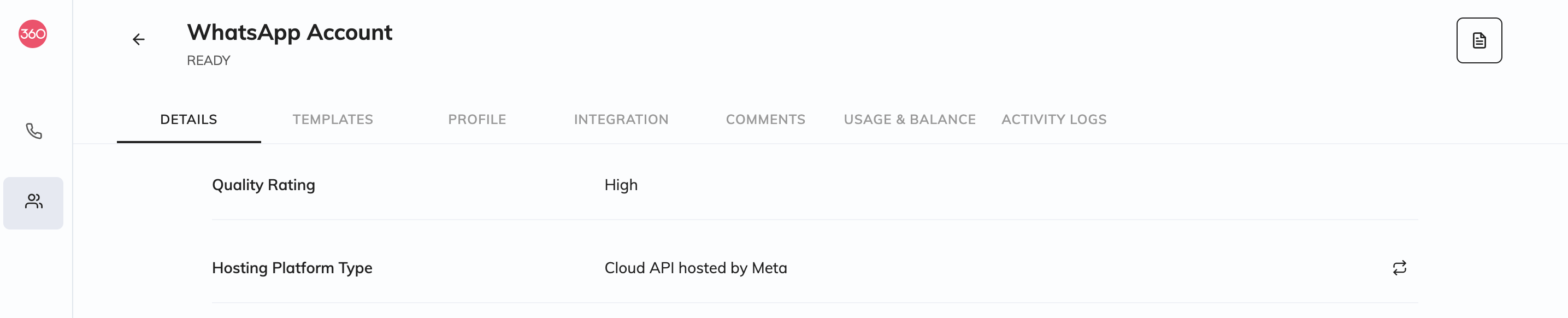Click the divider line below Quality Rating
Viewport: 1568px width, 318px height.
815,219
